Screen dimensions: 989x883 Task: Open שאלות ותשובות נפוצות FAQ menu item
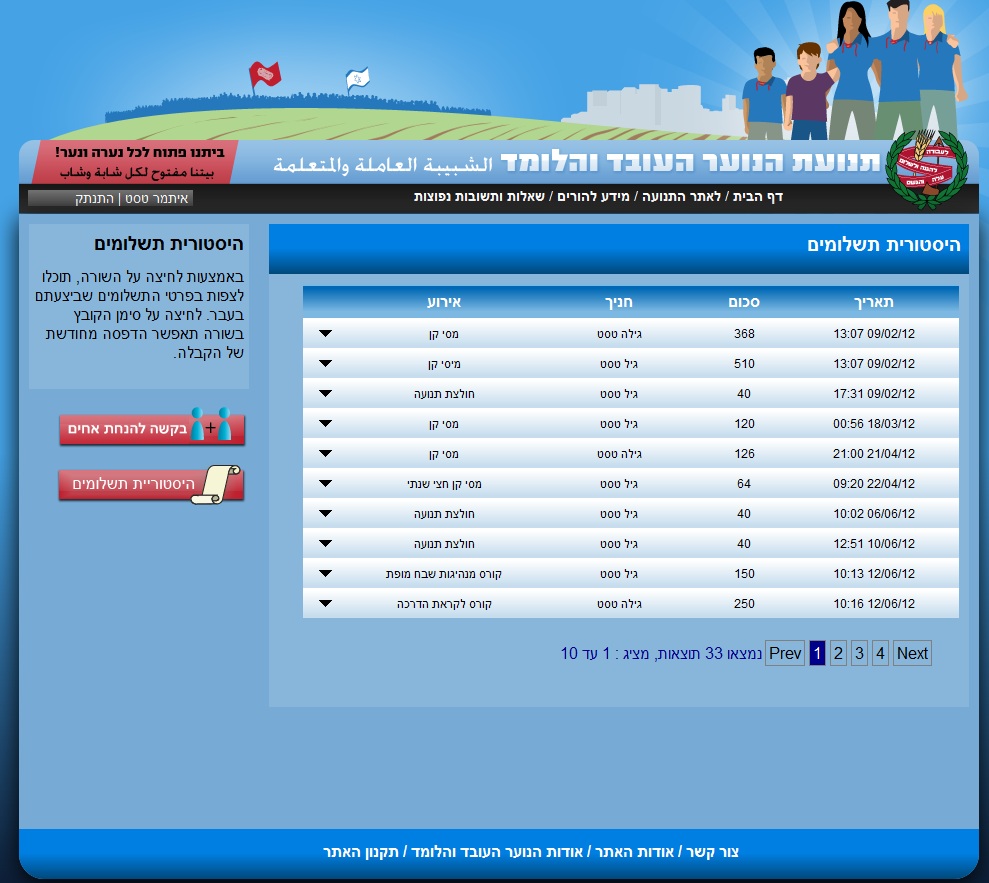click(x=480, y=197)
